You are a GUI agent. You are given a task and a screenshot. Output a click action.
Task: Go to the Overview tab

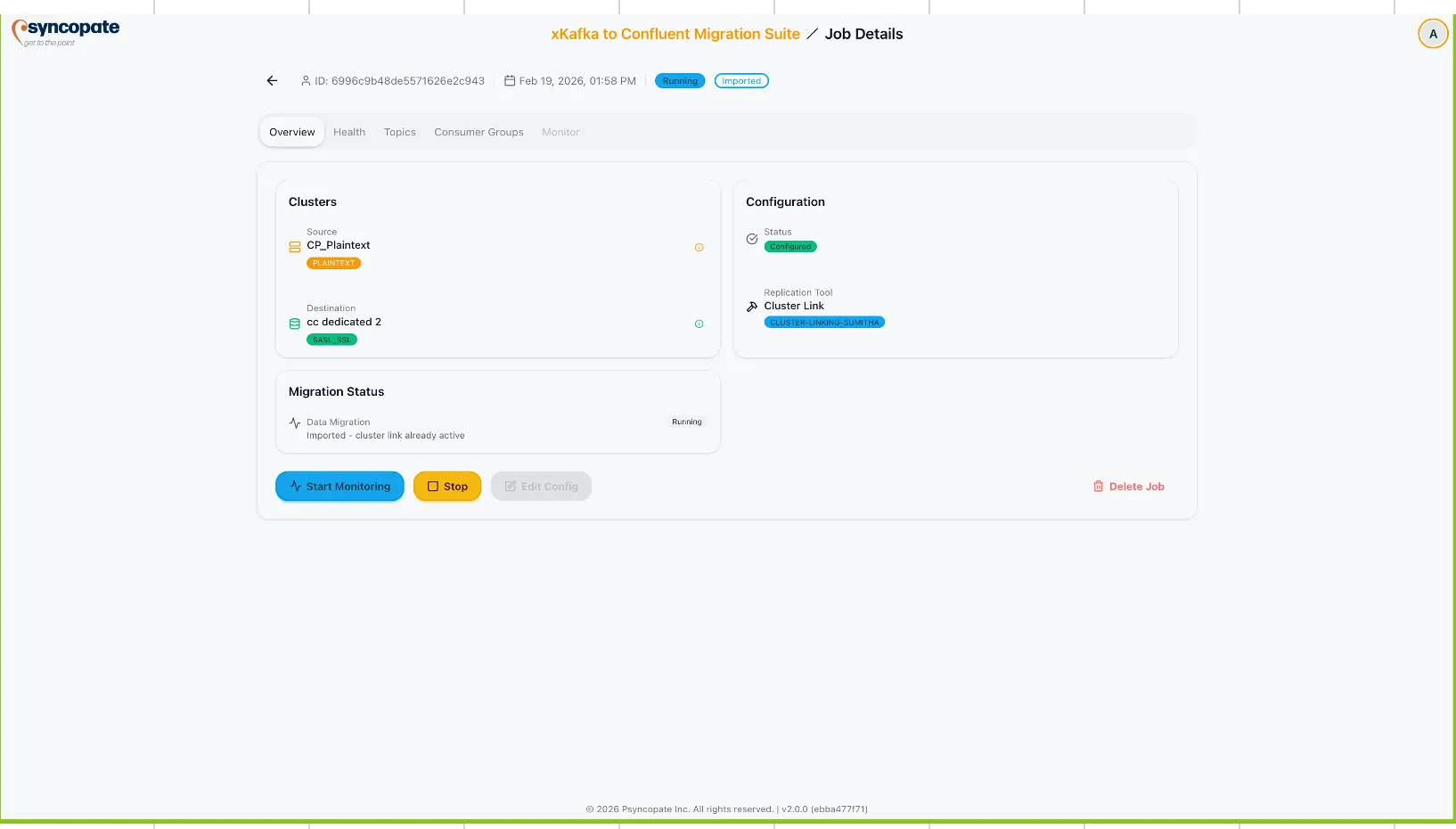292,132
